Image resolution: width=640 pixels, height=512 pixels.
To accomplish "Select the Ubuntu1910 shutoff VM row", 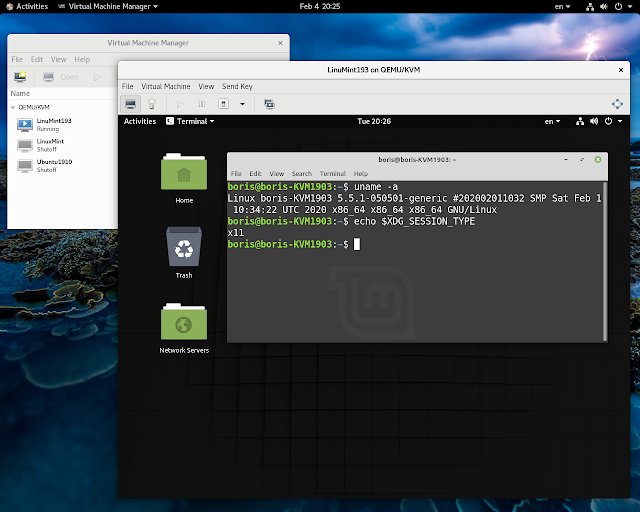I will tap(62, 166).
